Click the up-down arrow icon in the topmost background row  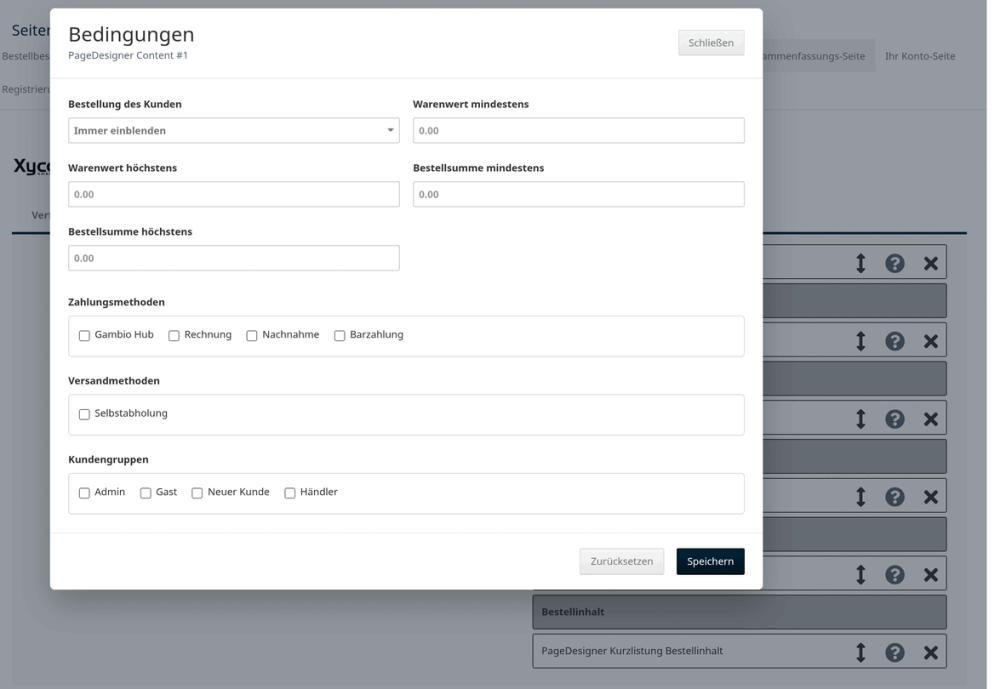[x=860, y=263]
